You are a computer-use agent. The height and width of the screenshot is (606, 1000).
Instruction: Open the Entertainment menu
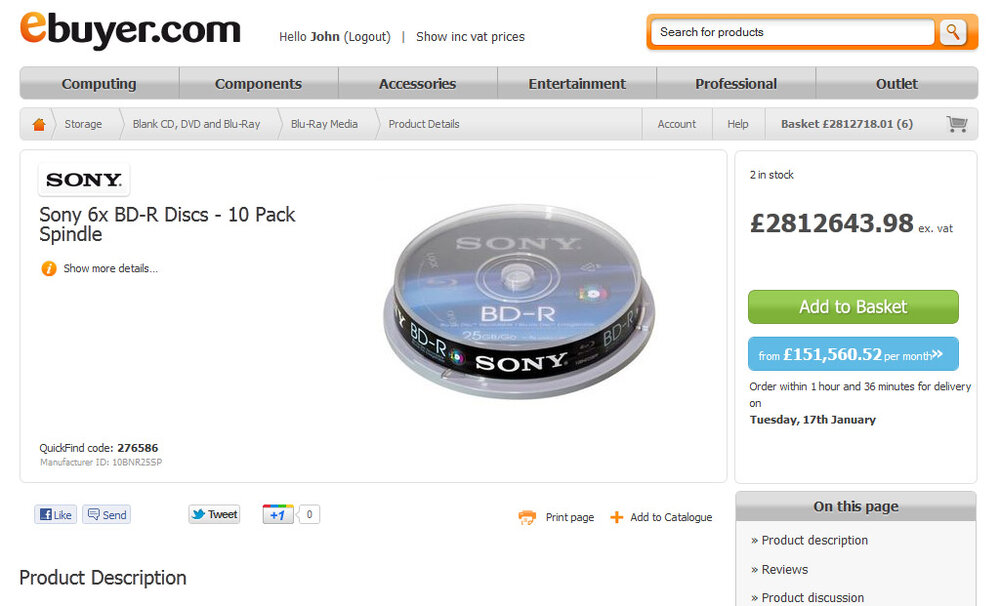(x=577, y=84)
